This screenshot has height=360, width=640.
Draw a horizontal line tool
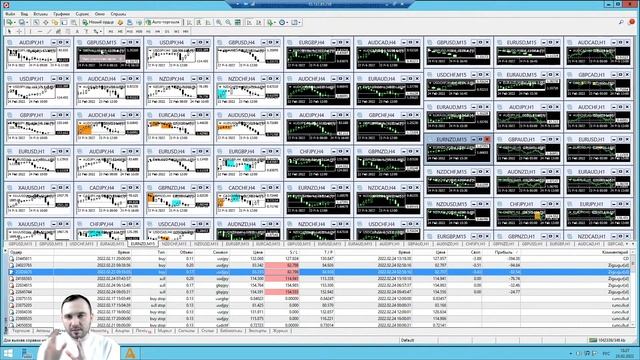pos(40,31)
